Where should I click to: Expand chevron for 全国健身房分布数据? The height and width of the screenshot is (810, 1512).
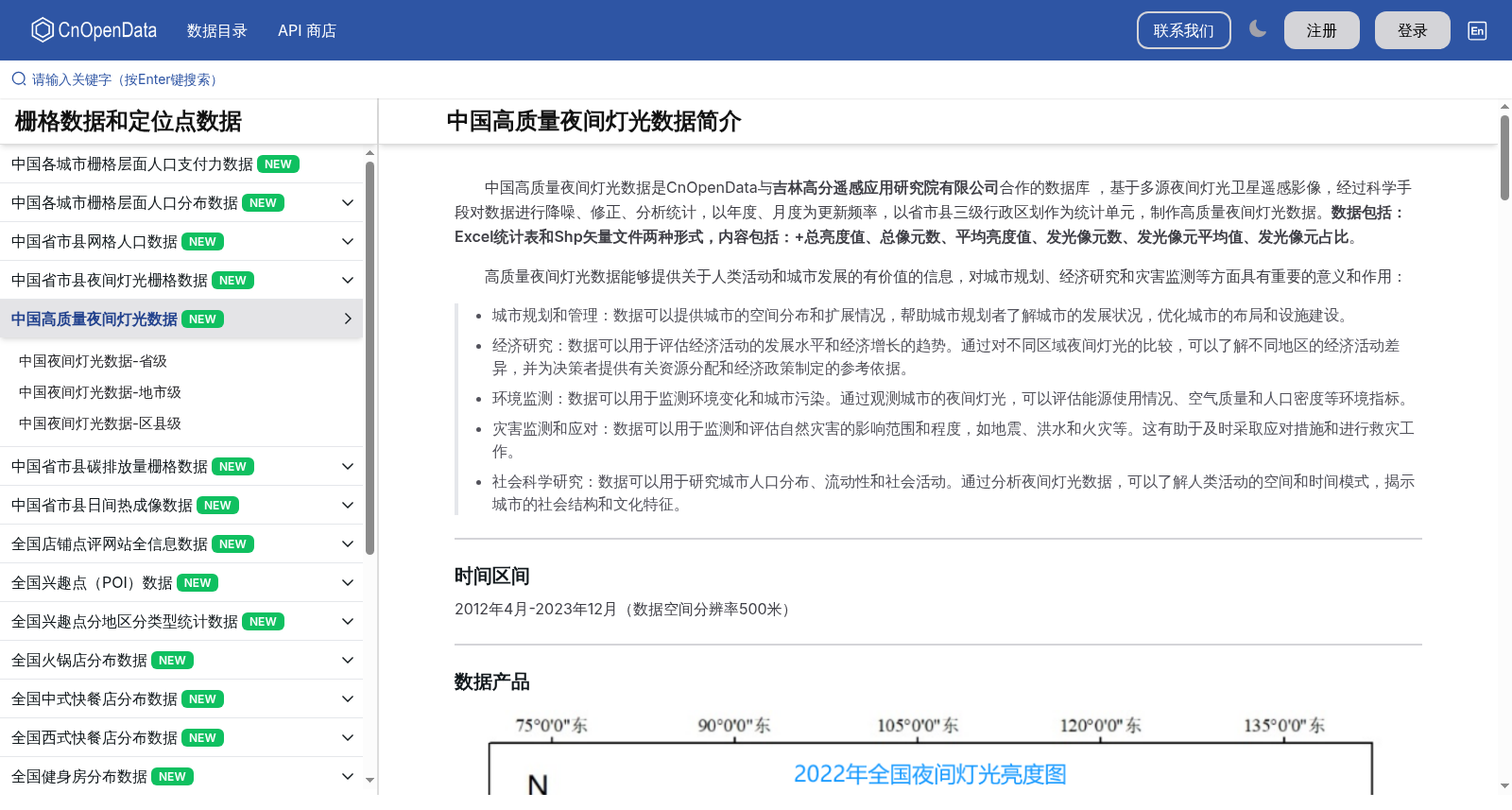tap(348, 777)
